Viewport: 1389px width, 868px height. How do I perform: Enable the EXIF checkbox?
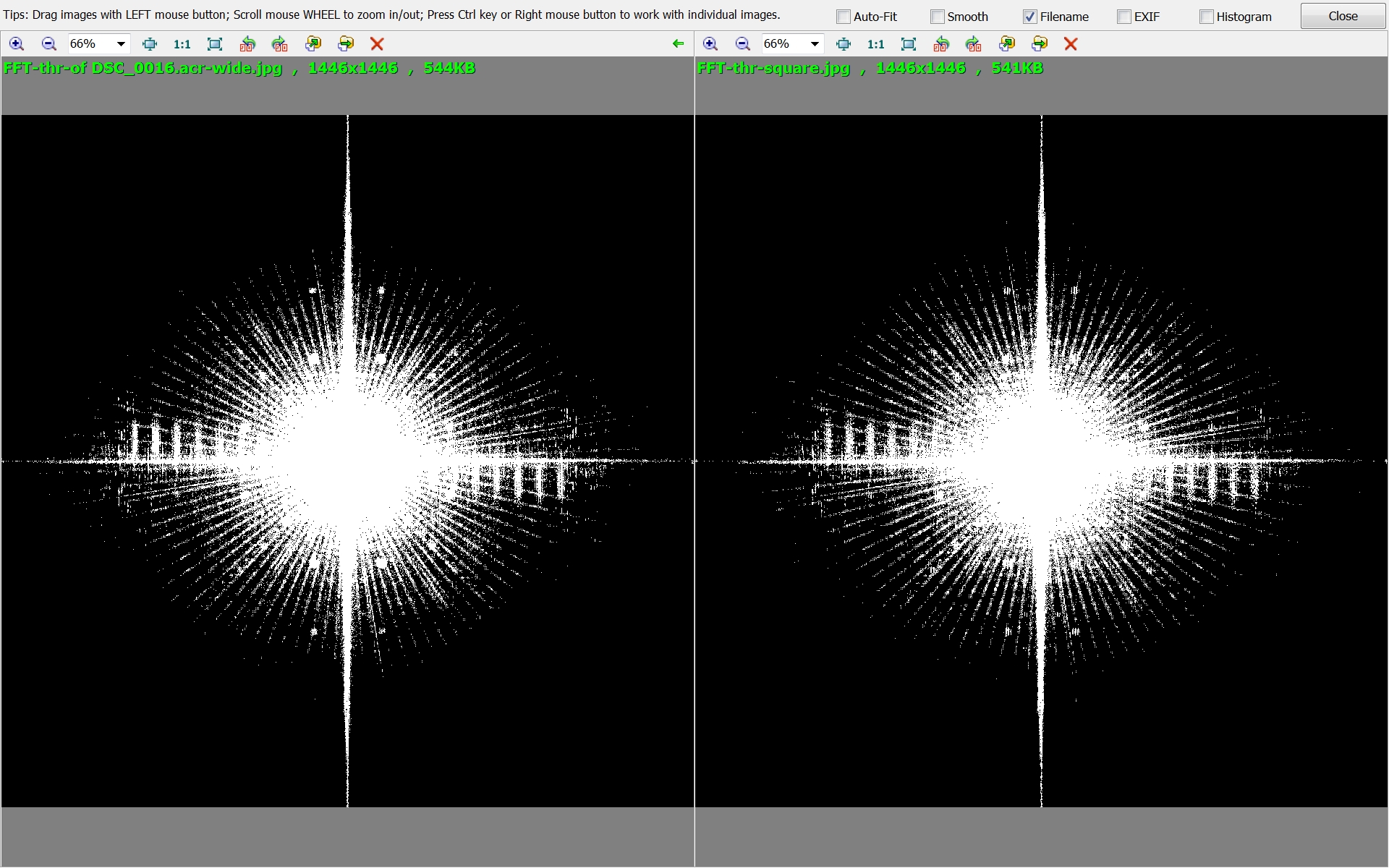click(x=1123, y=17)
